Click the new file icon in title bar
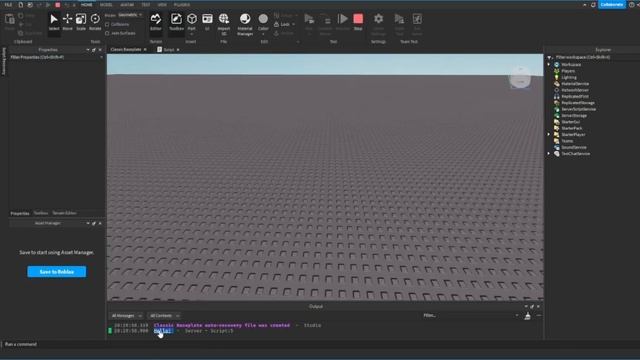 pos(21,5)
